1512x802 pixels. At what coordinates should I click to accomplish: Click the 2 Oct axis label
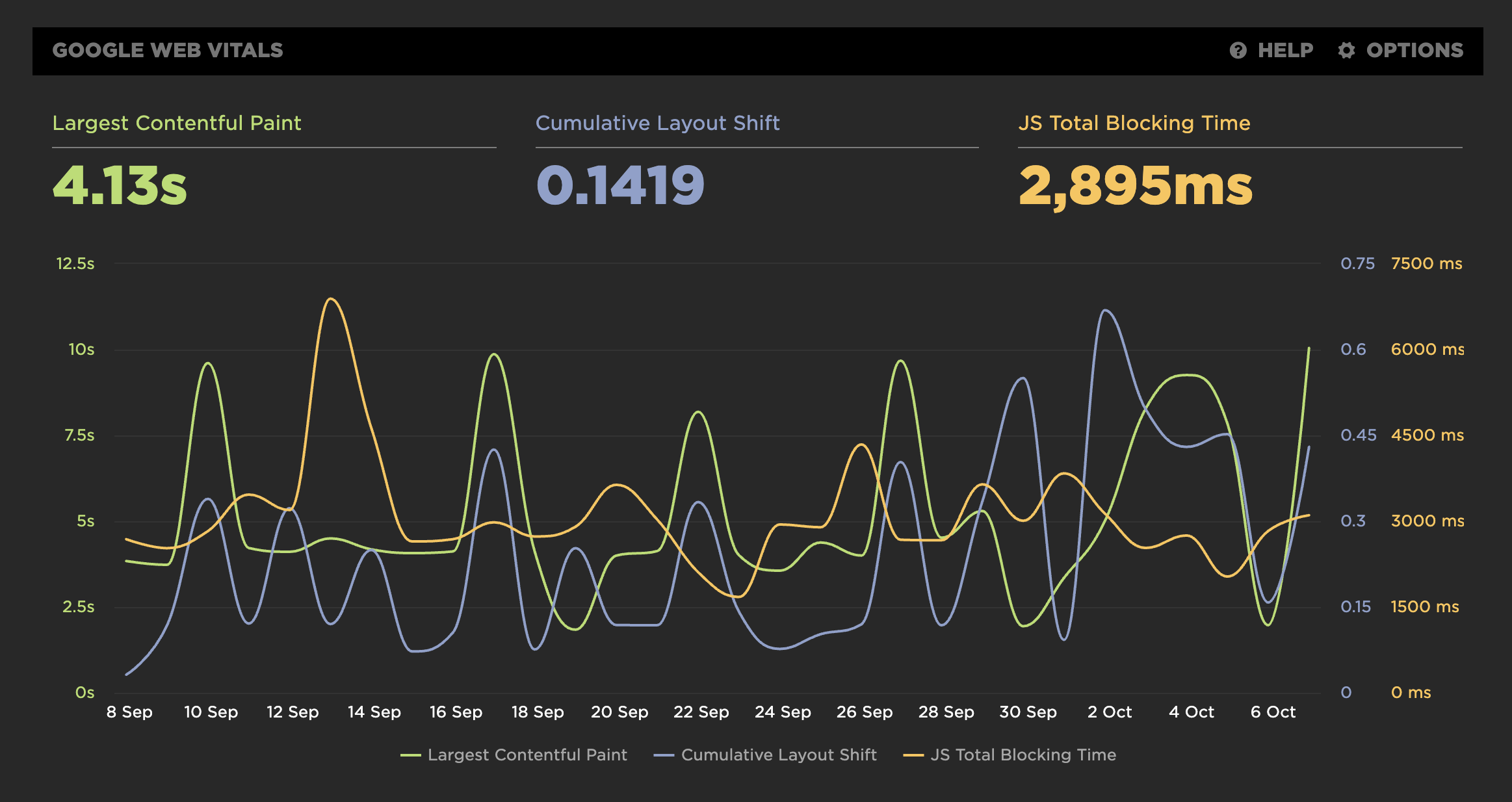pos(1110,712)
